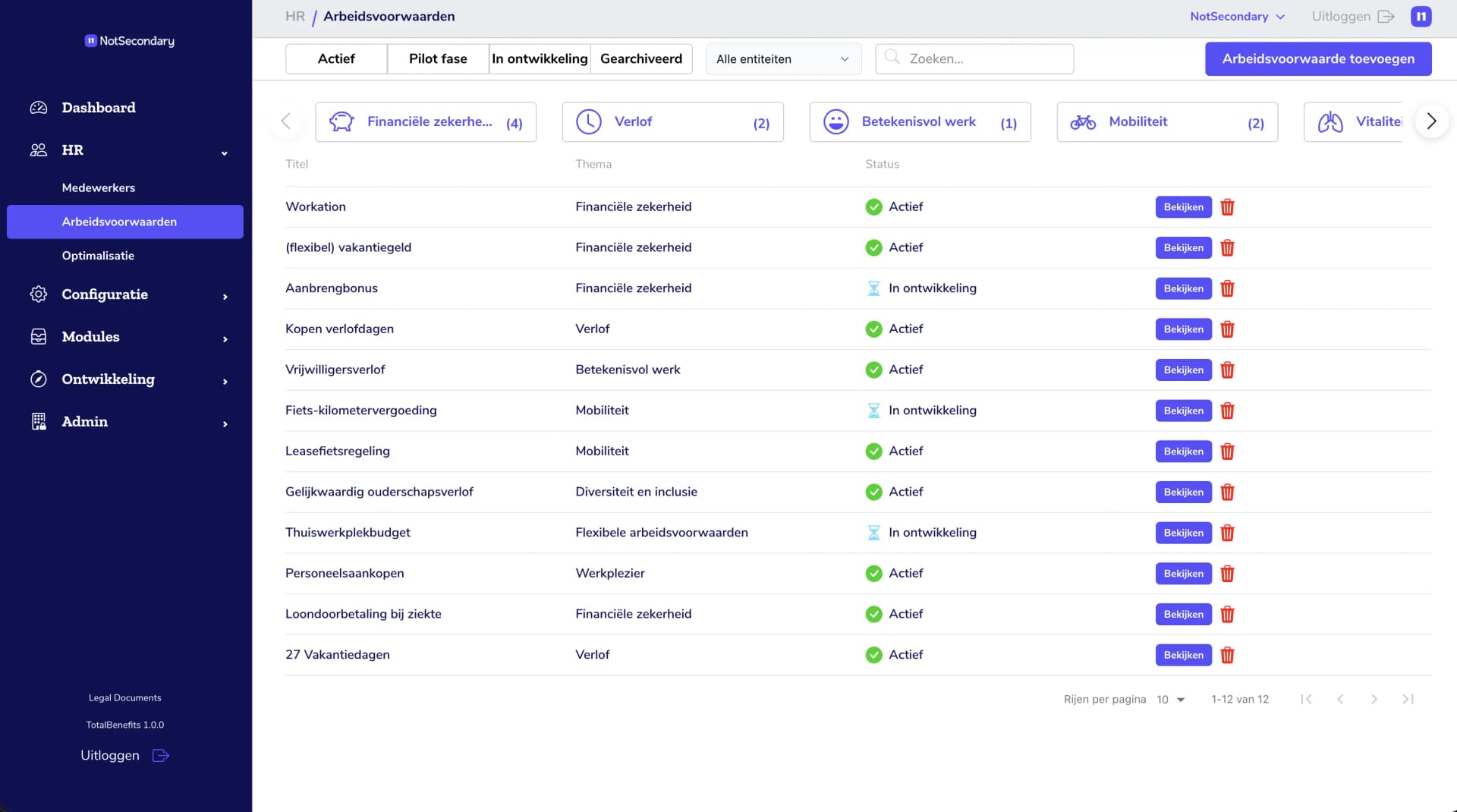Delete Workation via its trash icon

click(x=1227, y=206)
